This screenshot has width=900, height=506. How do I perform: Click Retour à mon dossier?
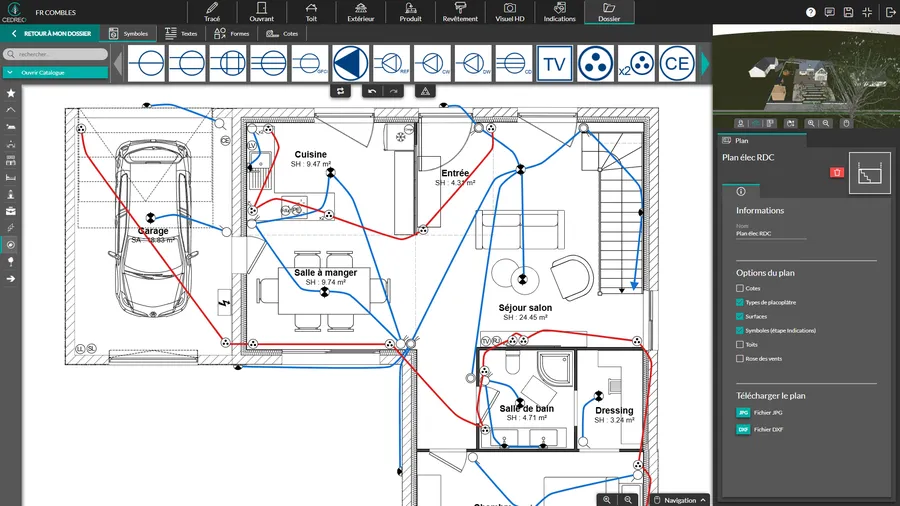(x=52, y=33)
